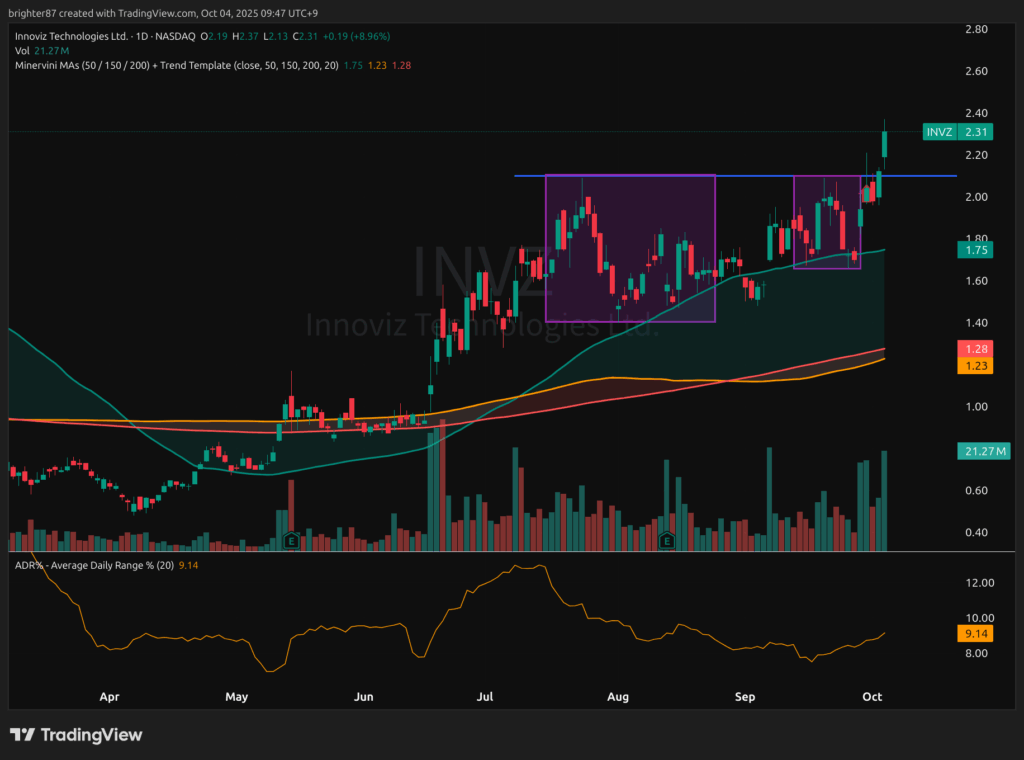The height and width of the screenshot is (760, 1024).
Task: Click the green 1.75 moving average label
Action: click(x=976, y=250)
